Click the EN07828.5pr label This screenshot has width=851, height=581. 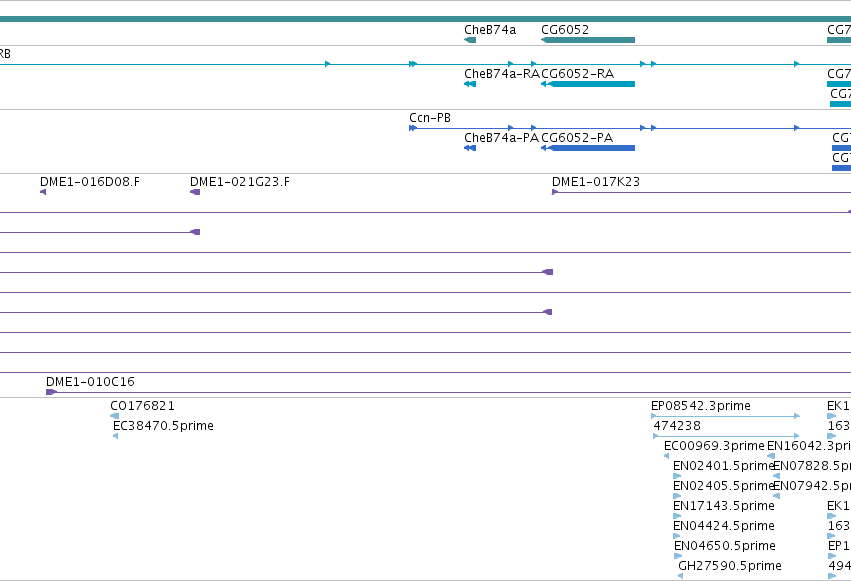click(x=812, y=466)
